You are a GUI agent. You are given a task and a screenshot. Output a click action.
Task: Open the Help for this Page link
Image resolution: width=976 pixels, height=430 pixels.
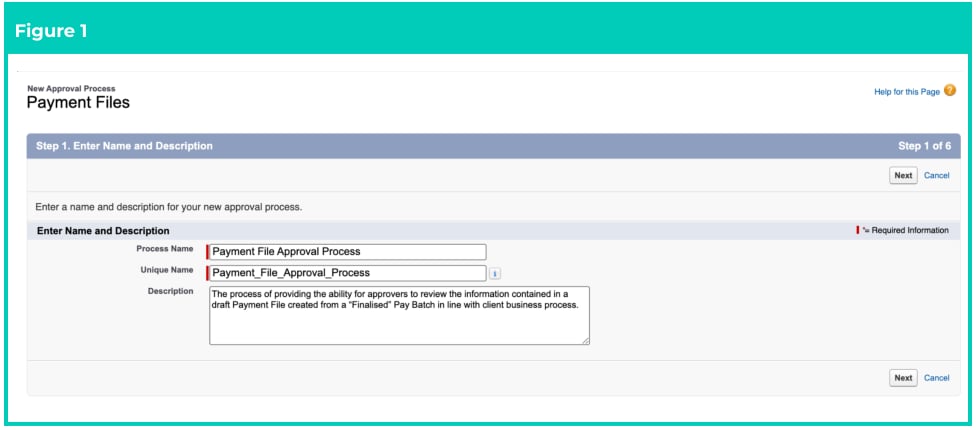coord(907,92)
